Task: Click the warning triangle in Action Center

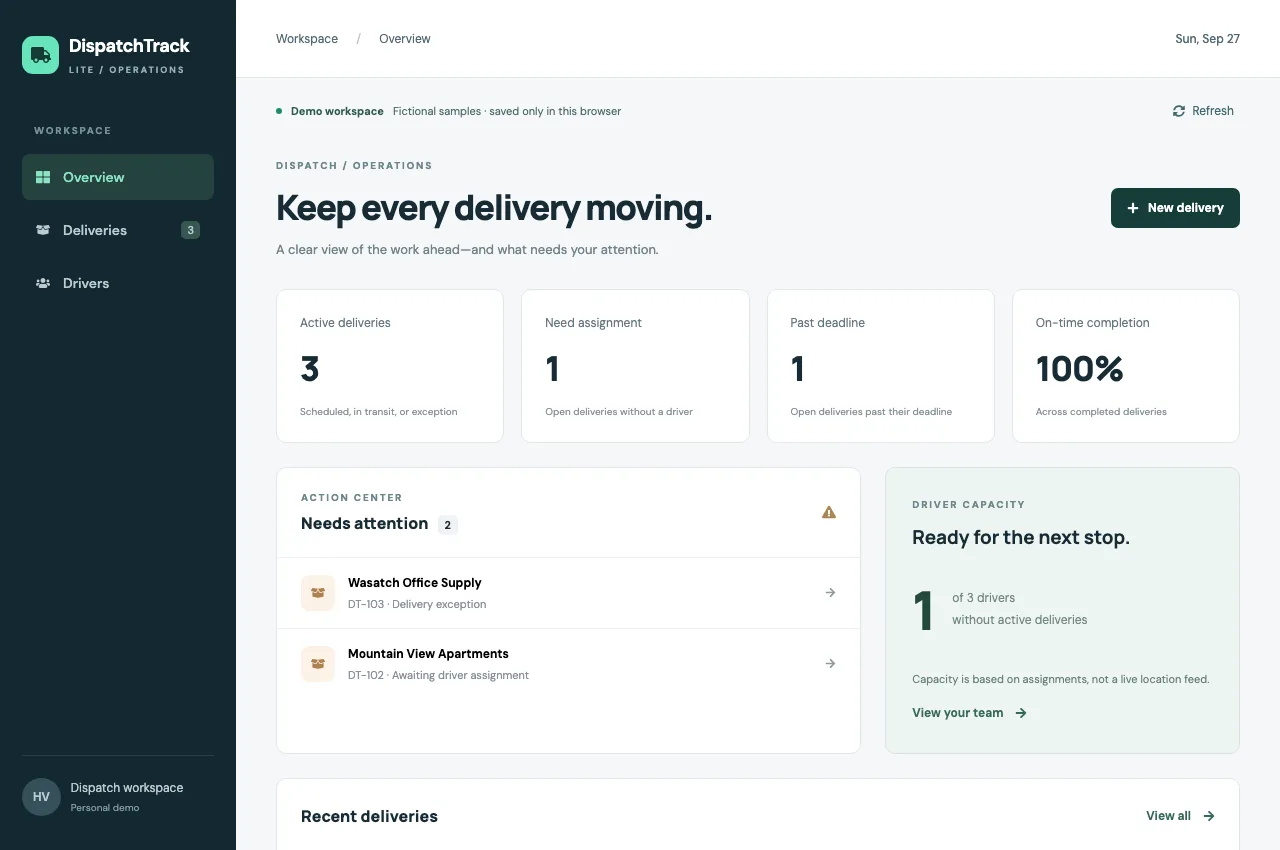Action: [x=829, y=512]
